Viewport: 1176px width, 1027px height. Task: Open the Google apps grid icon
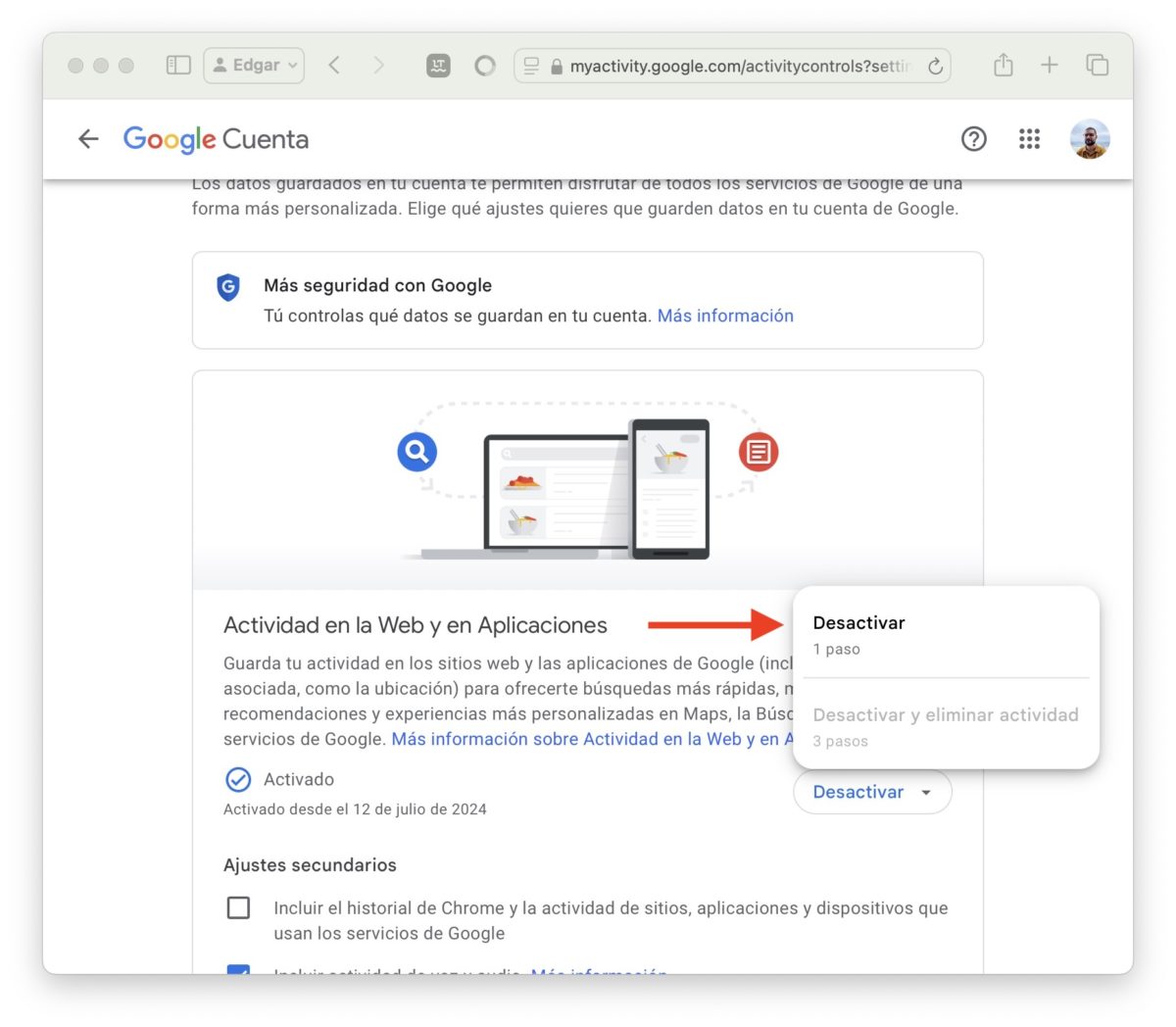[x=1029, y=139]
